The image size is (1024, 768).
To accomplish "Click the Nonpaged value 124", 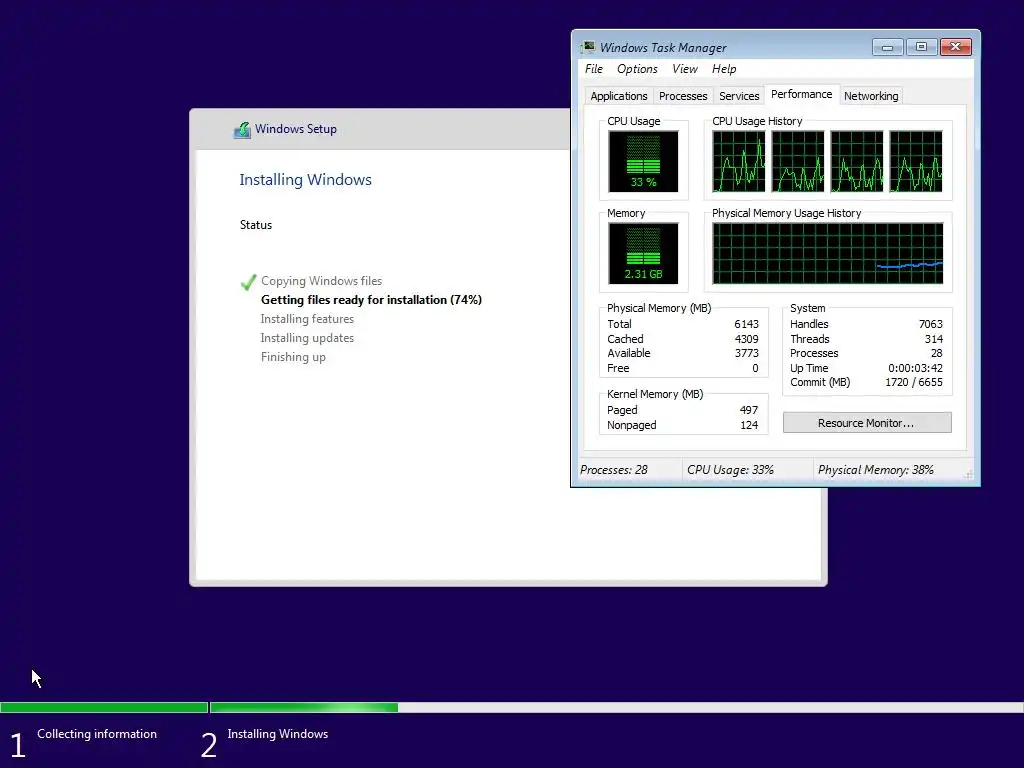I will [x=748, y=425].
